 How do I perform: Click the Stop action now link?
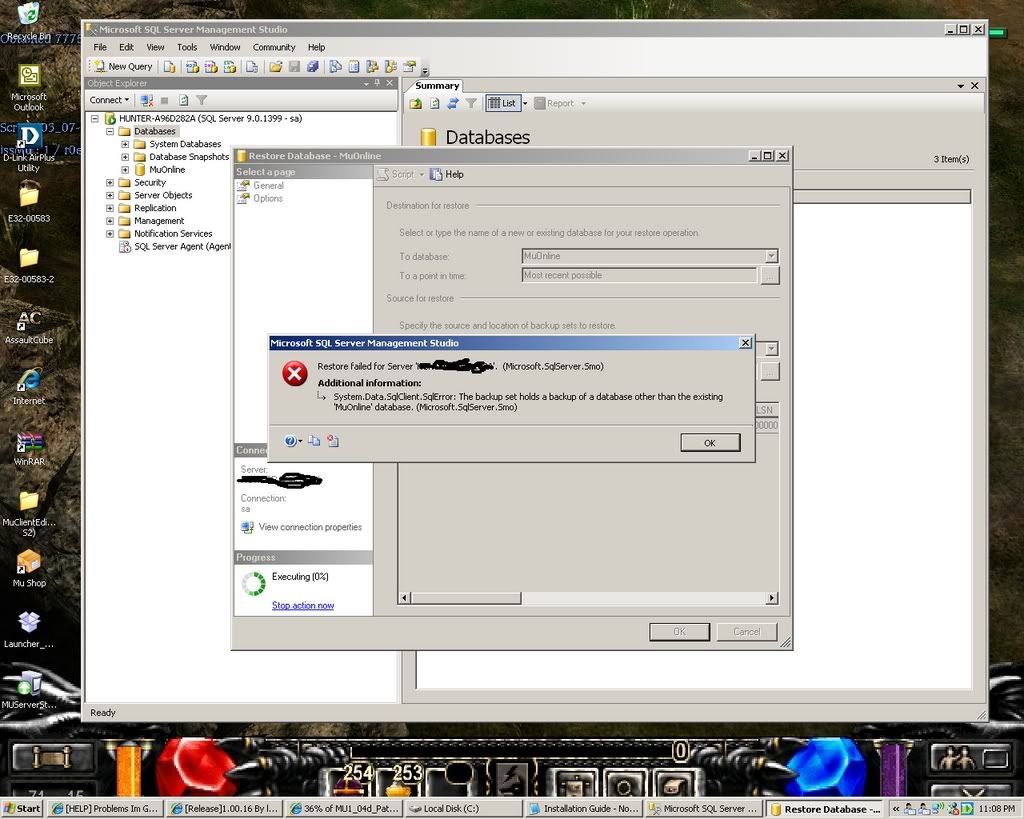[303, 606]
